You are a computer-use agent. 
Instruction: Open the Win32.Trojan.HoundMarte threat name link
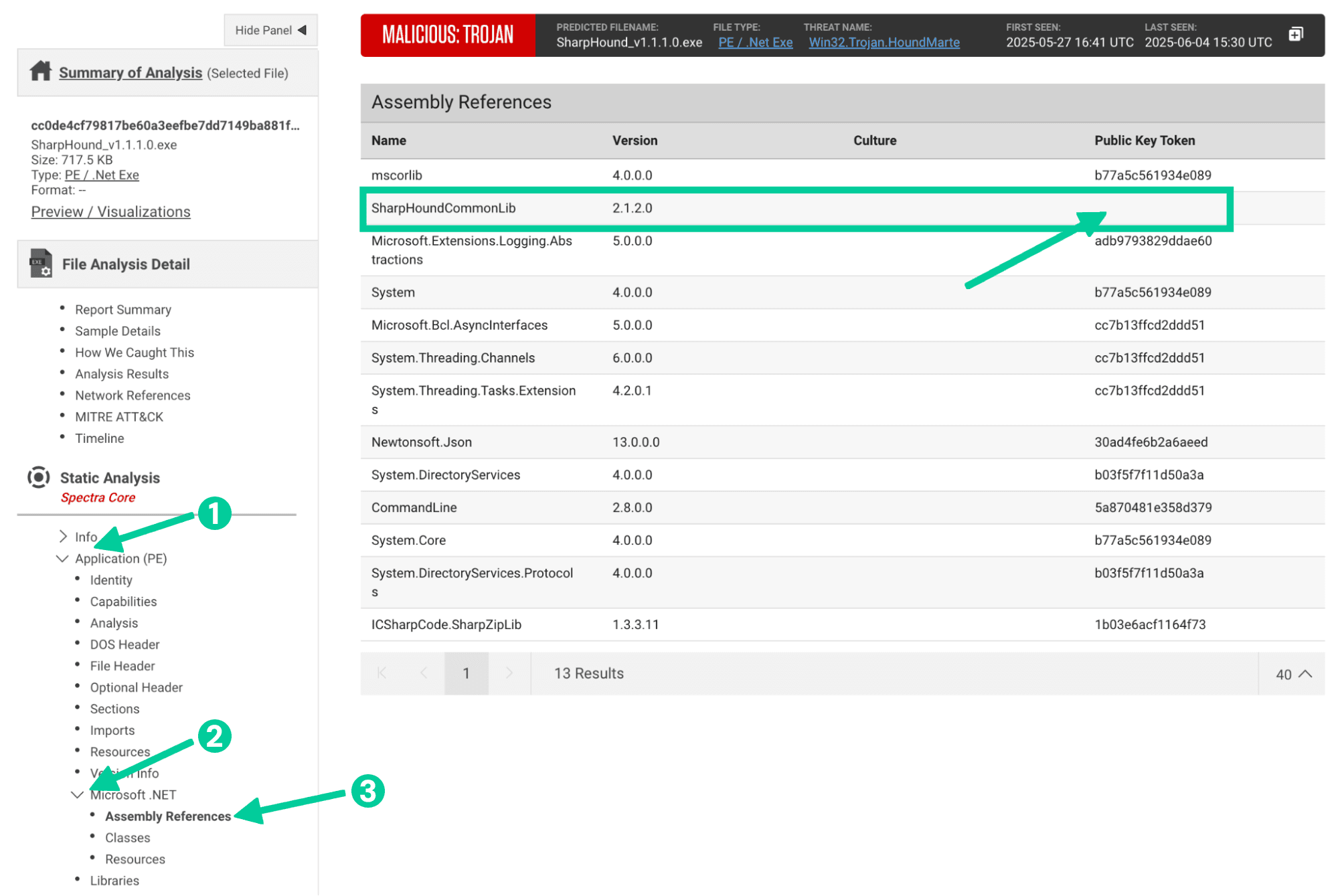point(884,42)
